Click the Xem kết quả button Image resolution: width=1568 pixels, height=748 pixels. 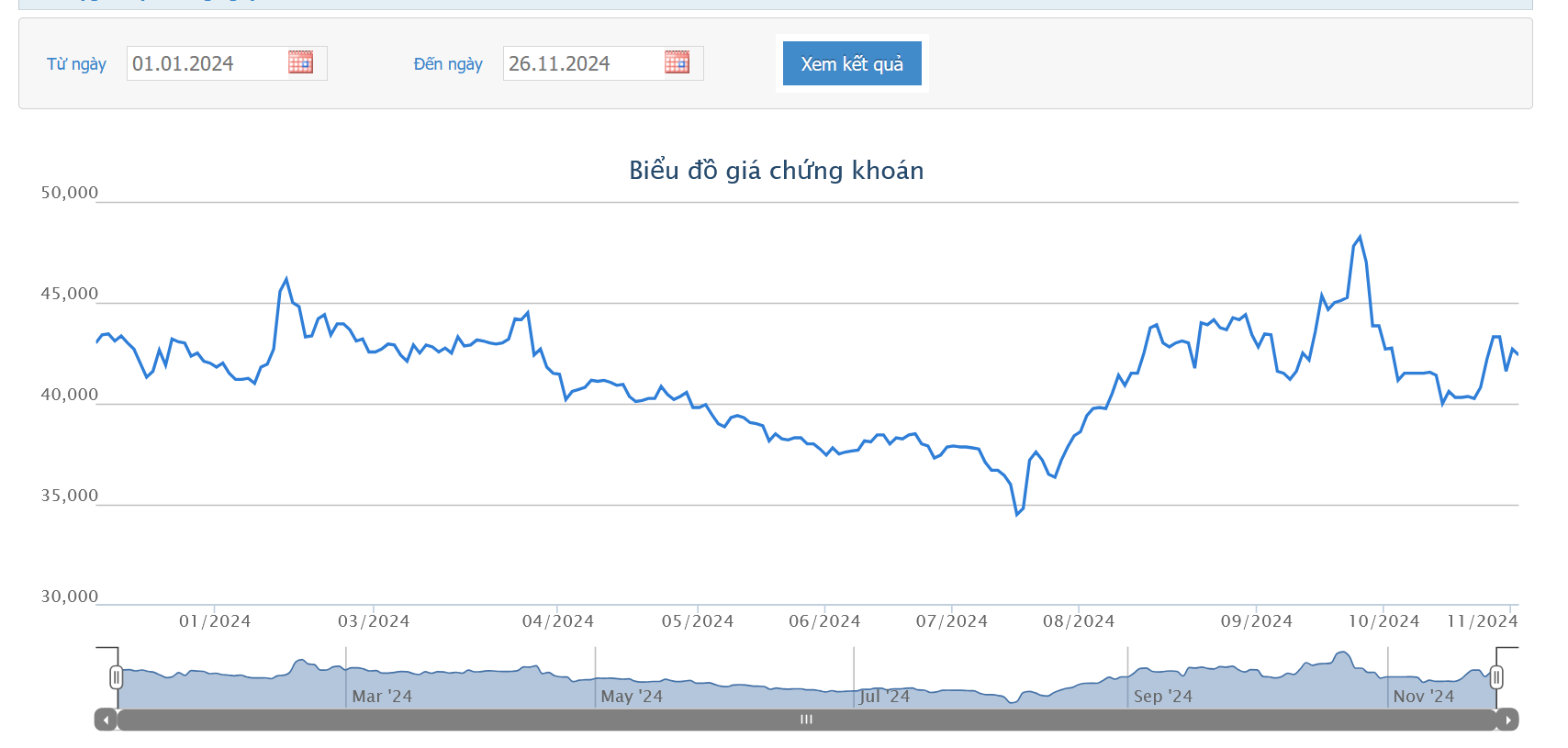pos(852,63)
